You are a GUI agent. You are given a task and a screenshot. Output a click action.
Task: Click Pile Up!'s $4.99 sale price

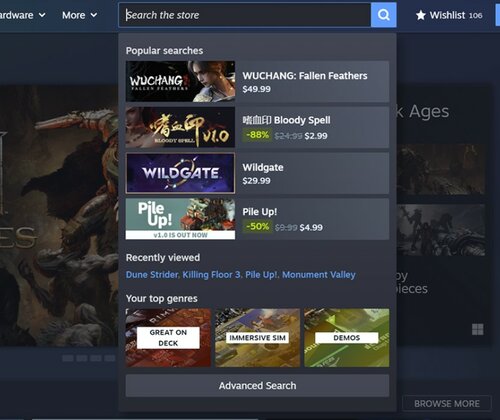pyautogui.click(x=311, y=227)
